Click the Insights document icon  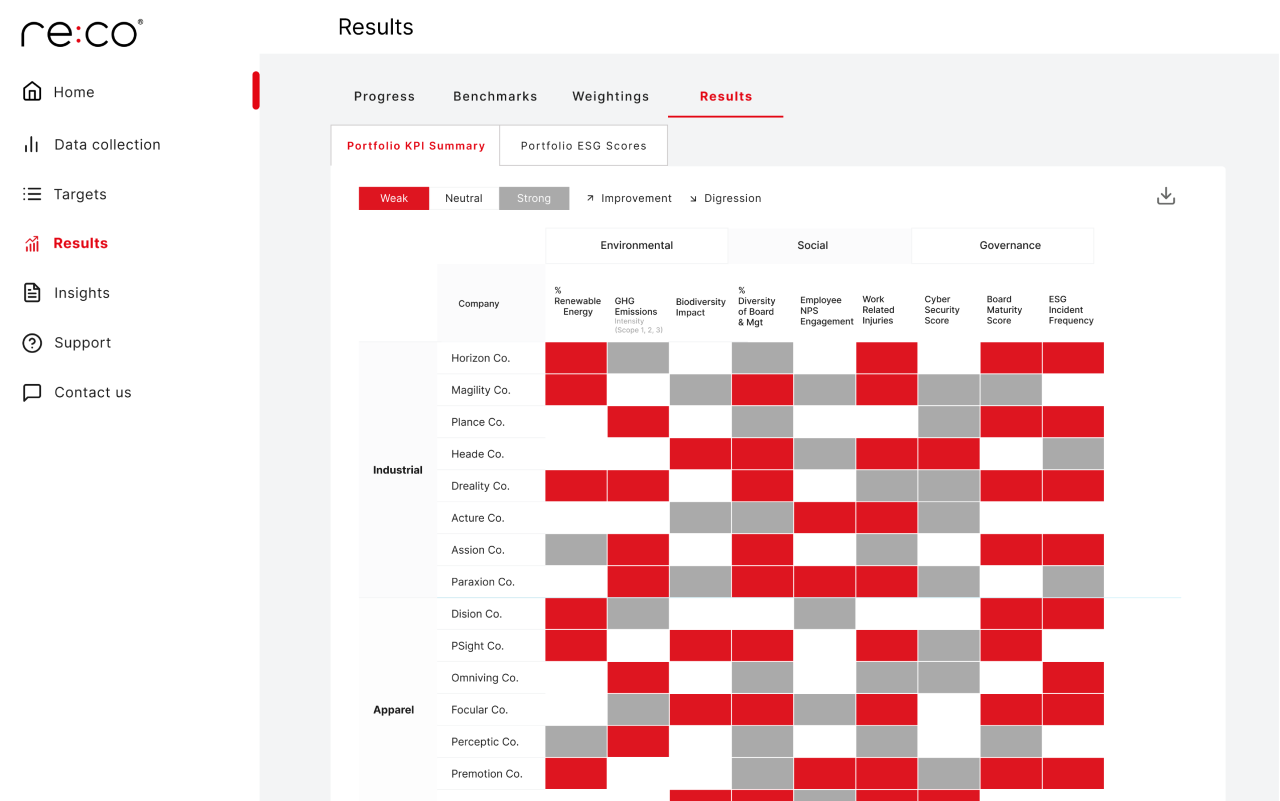32,293
